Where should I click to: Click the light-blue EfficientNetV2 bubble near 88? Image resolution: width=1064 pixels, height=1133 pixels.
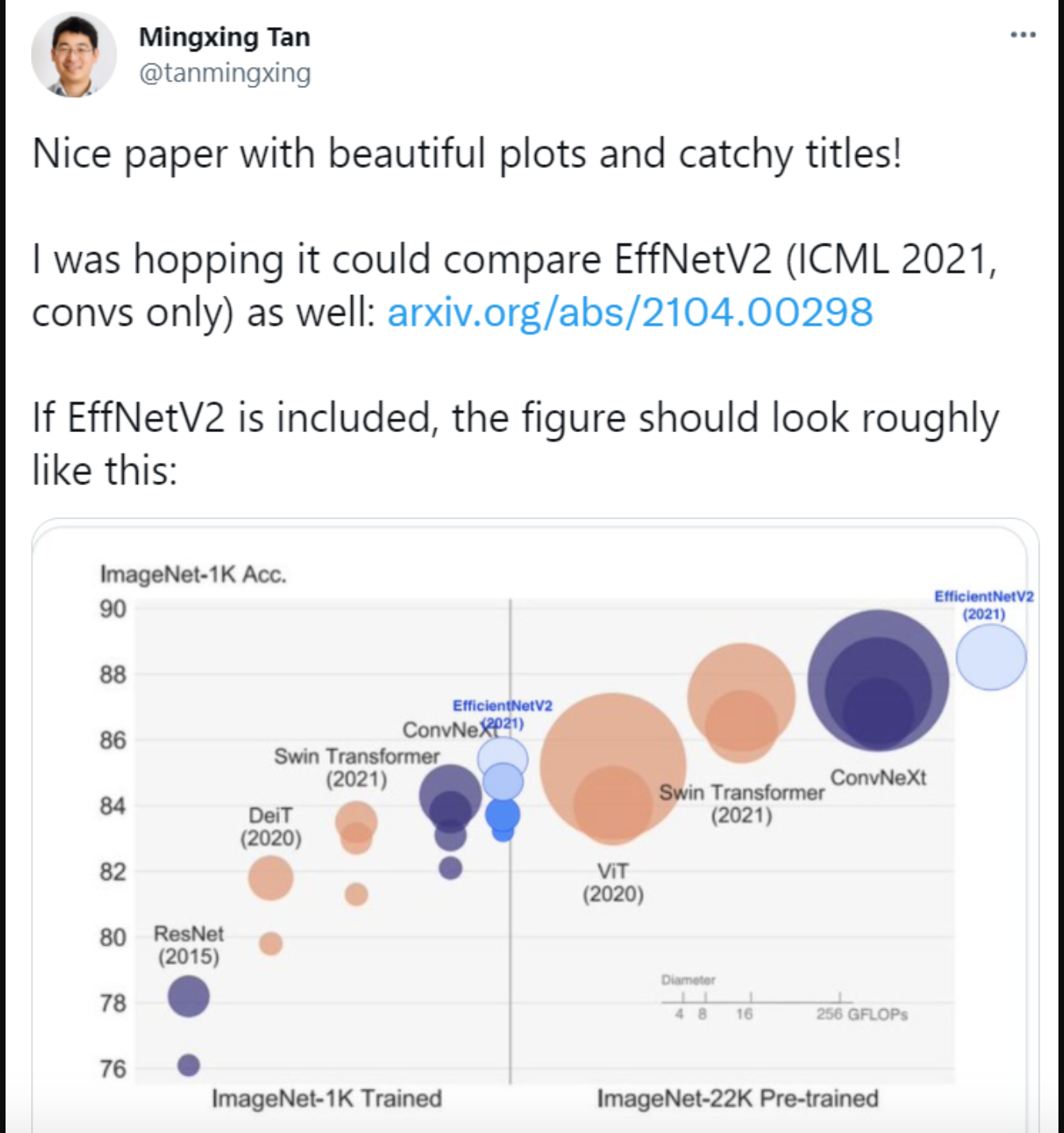pos(991,657)
